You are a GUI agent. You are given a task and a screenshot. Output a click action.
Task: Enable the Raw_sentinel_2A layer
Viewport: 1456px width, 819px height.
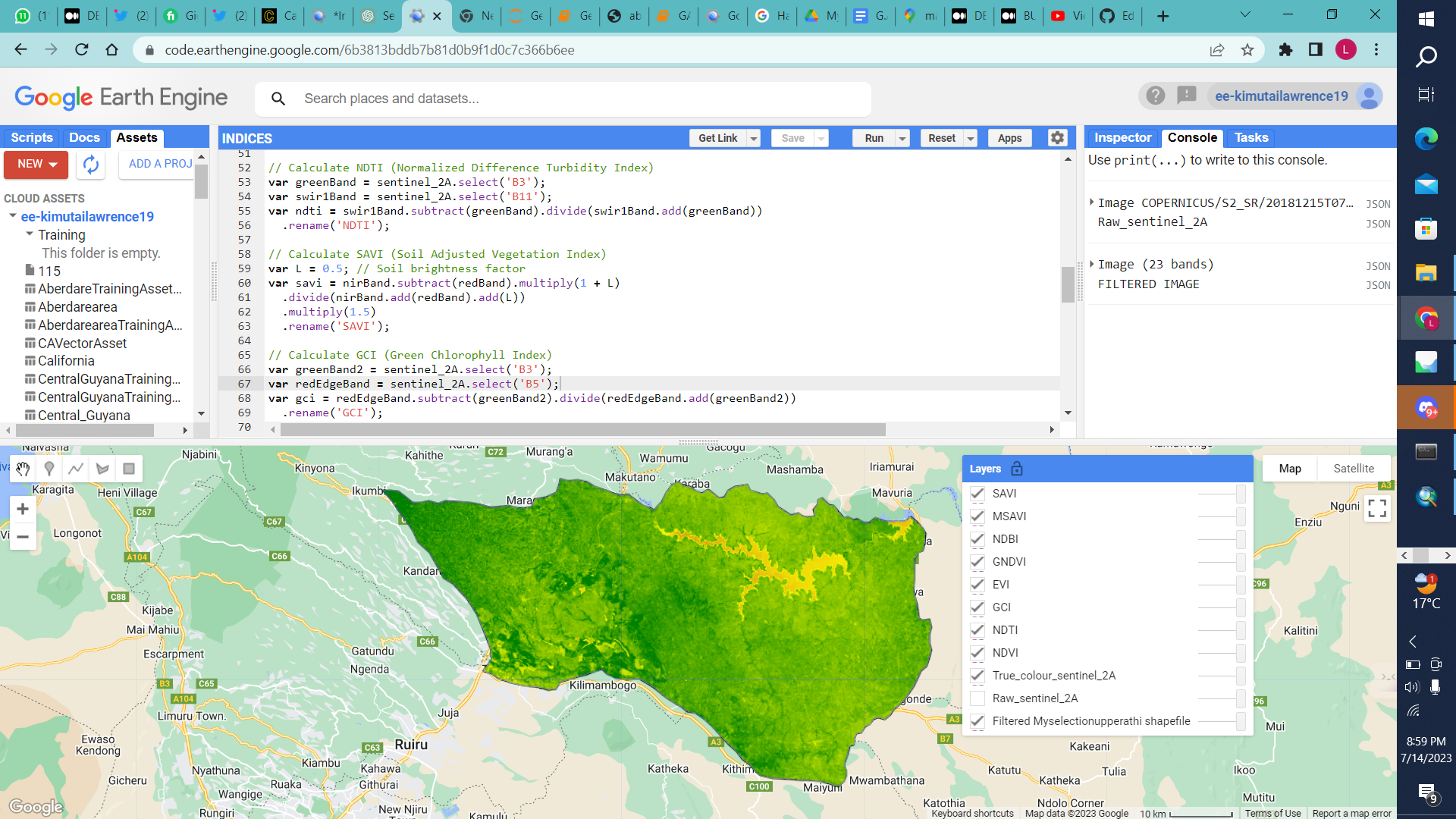click(x=977, y=698)
